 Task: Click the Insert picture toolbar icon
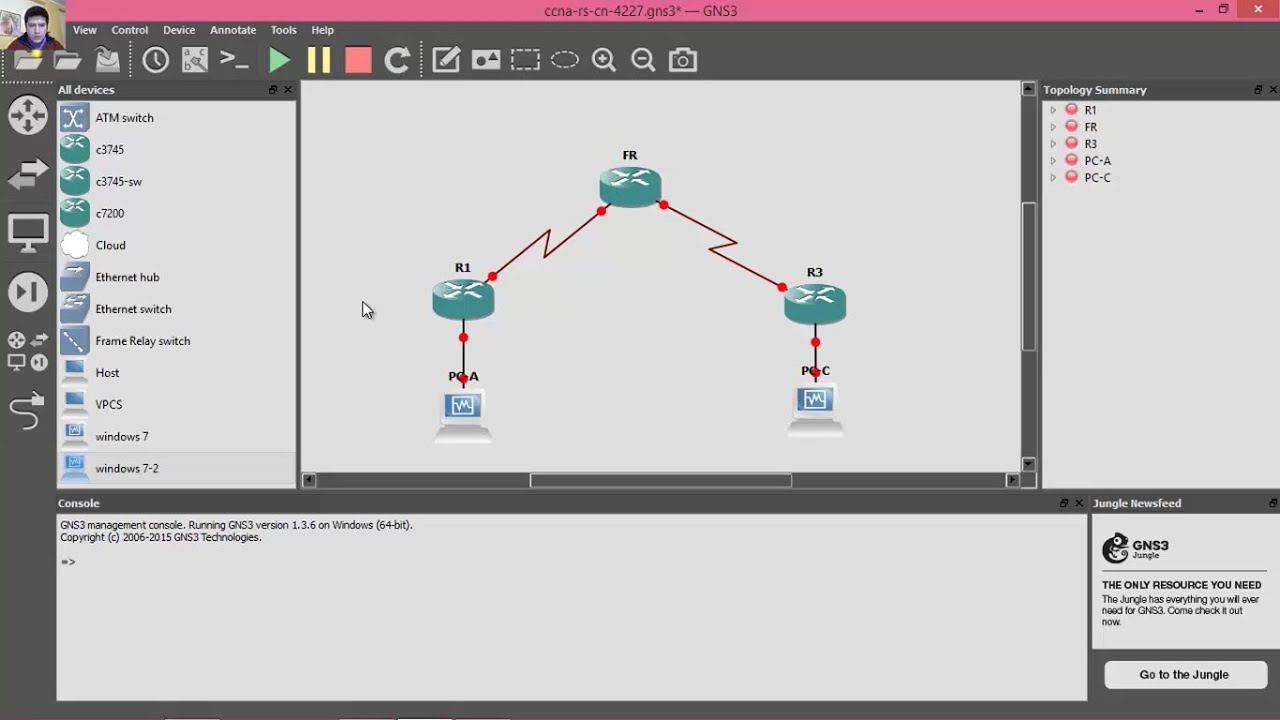[486, 60]
